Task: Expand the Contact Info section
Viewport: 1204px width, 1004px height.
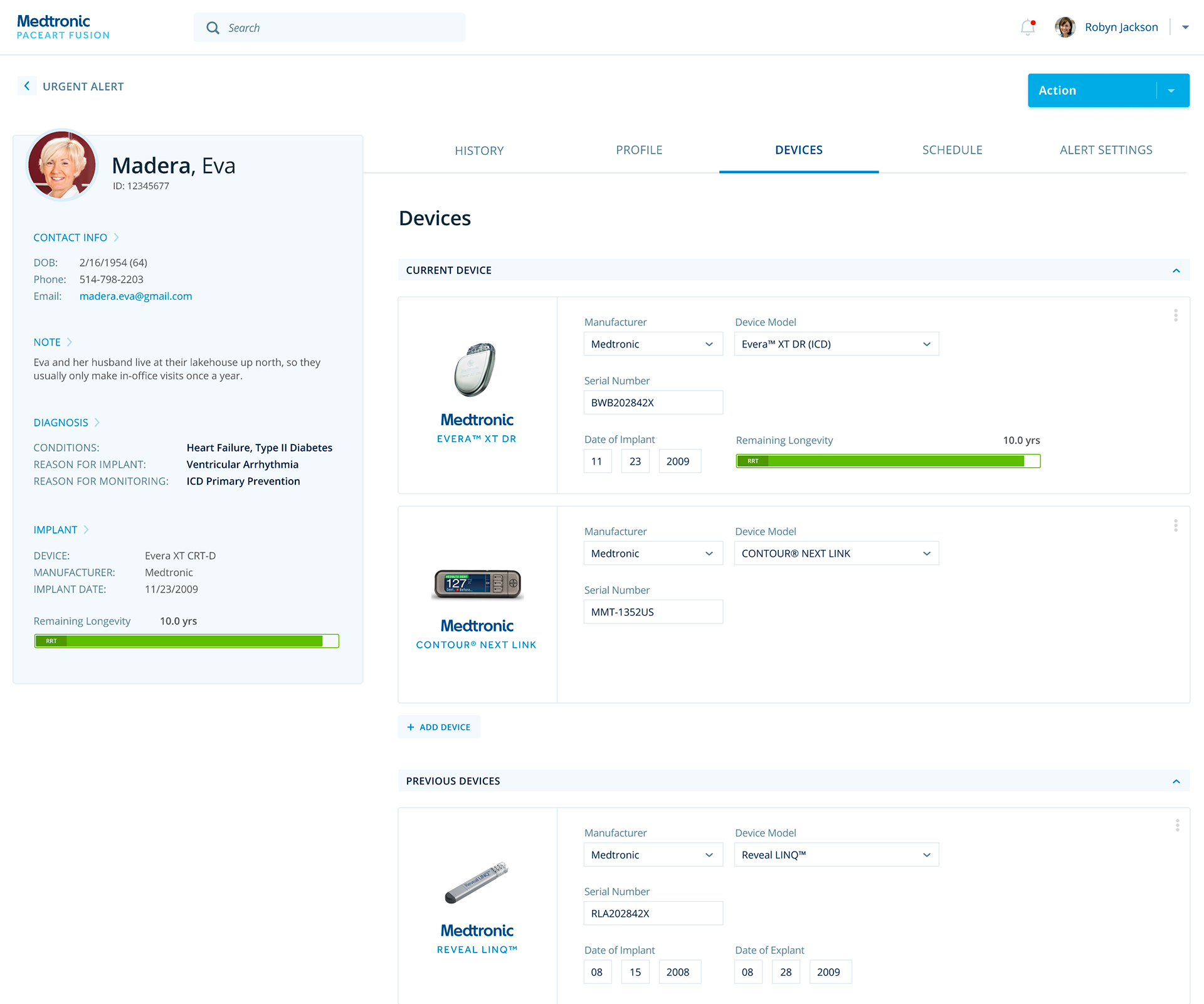Action: (76, 238)
